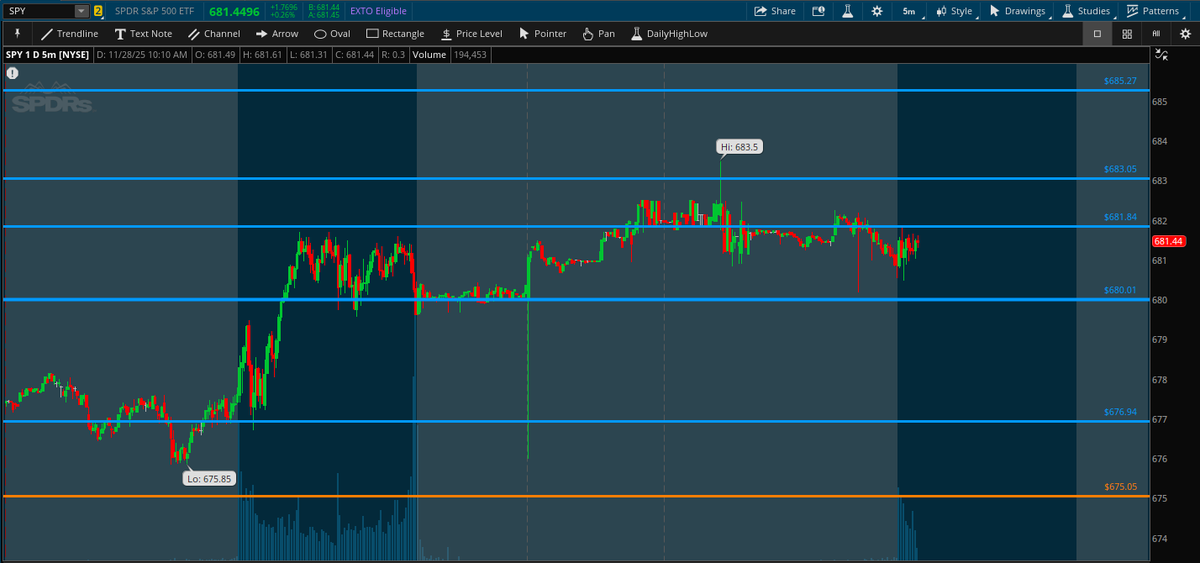Open the Drawings dropdown menu
The height and width of the screenshot is (563, 1200).
(x=1018, y=11)
